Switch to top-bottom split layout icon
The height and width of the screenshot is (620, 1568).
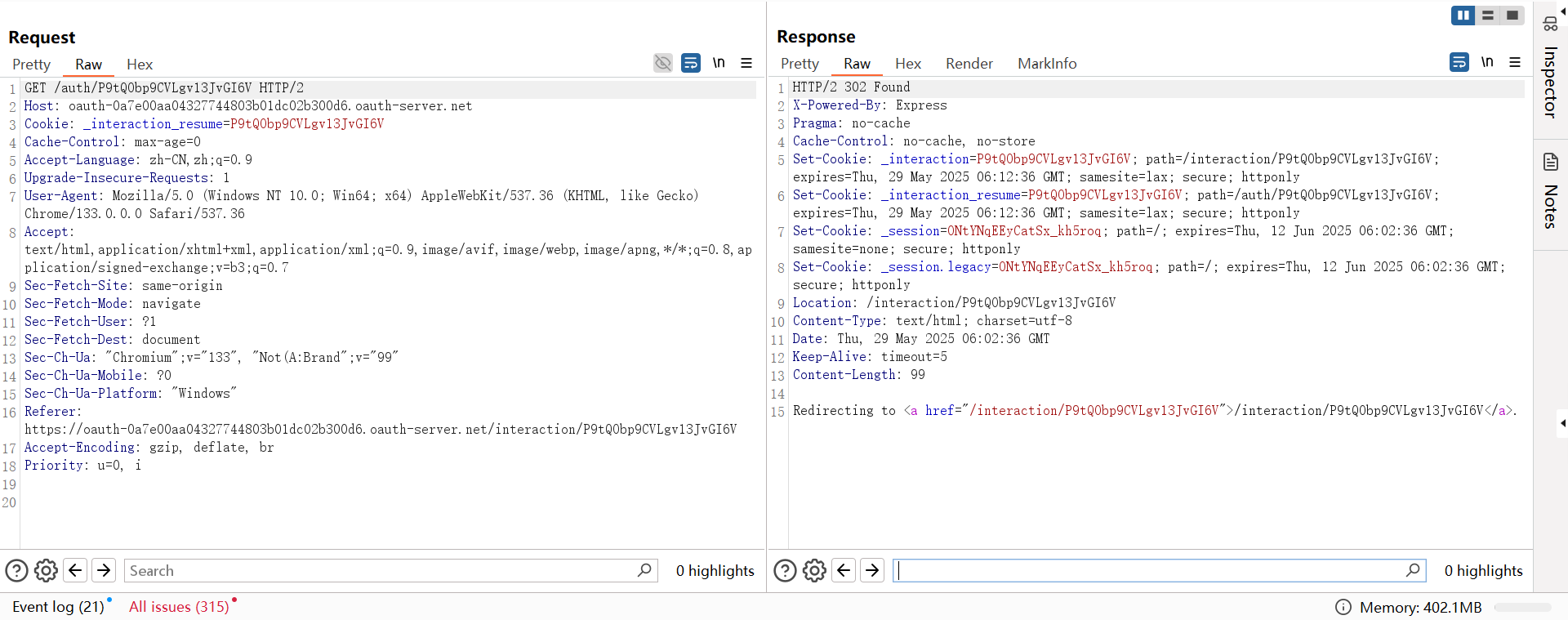1488,16
